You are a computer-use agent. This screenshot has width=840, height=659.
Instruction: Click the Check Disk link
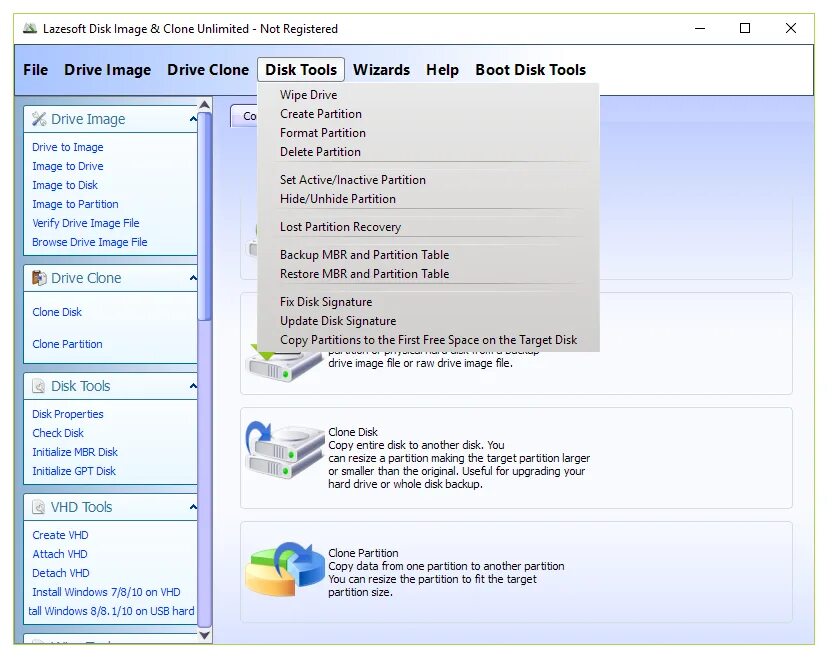tap(58, 433)
